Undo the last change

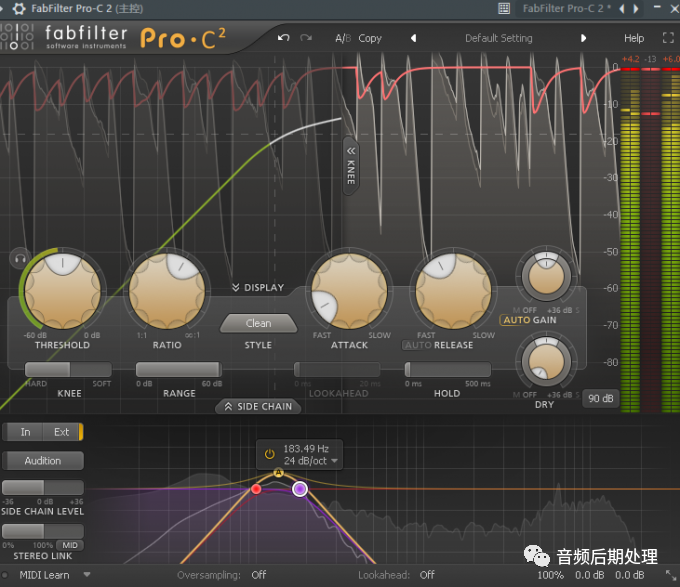click(x=284, y=38)
